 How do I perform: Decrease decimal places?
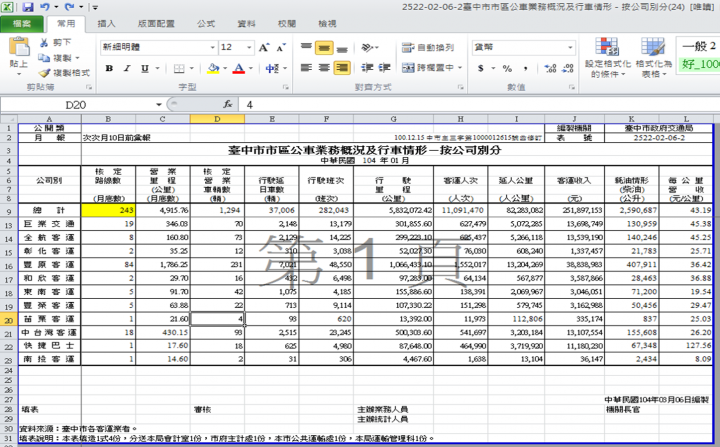tap(568, 68)
